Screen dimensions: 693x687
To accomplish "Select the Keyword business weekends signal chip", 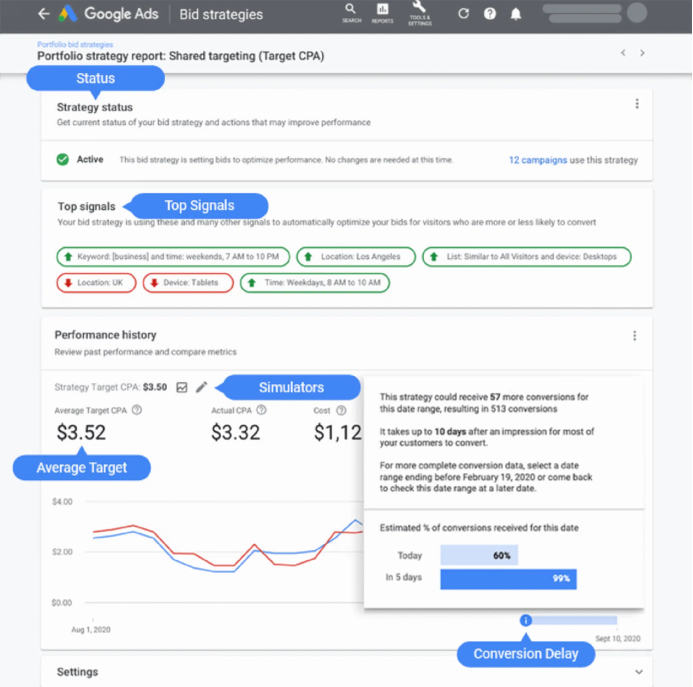I will (x=173, y=257).
